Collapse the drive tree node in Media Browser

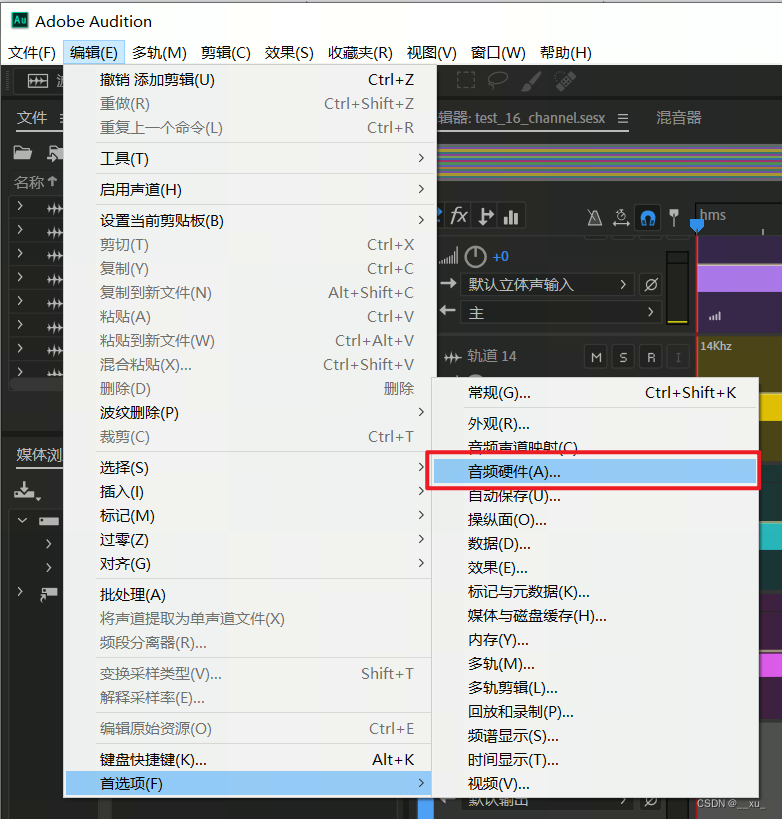click(22, 520)
